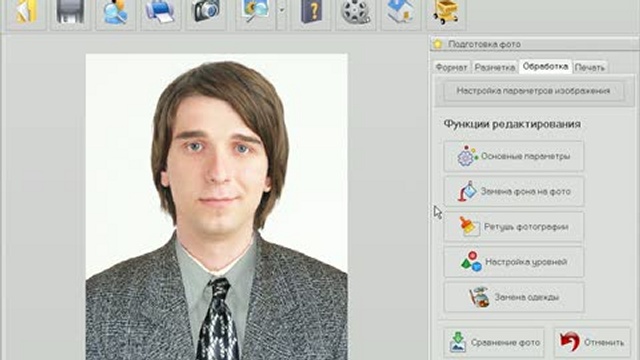Click the camera toolbar icon

point(206,12)
